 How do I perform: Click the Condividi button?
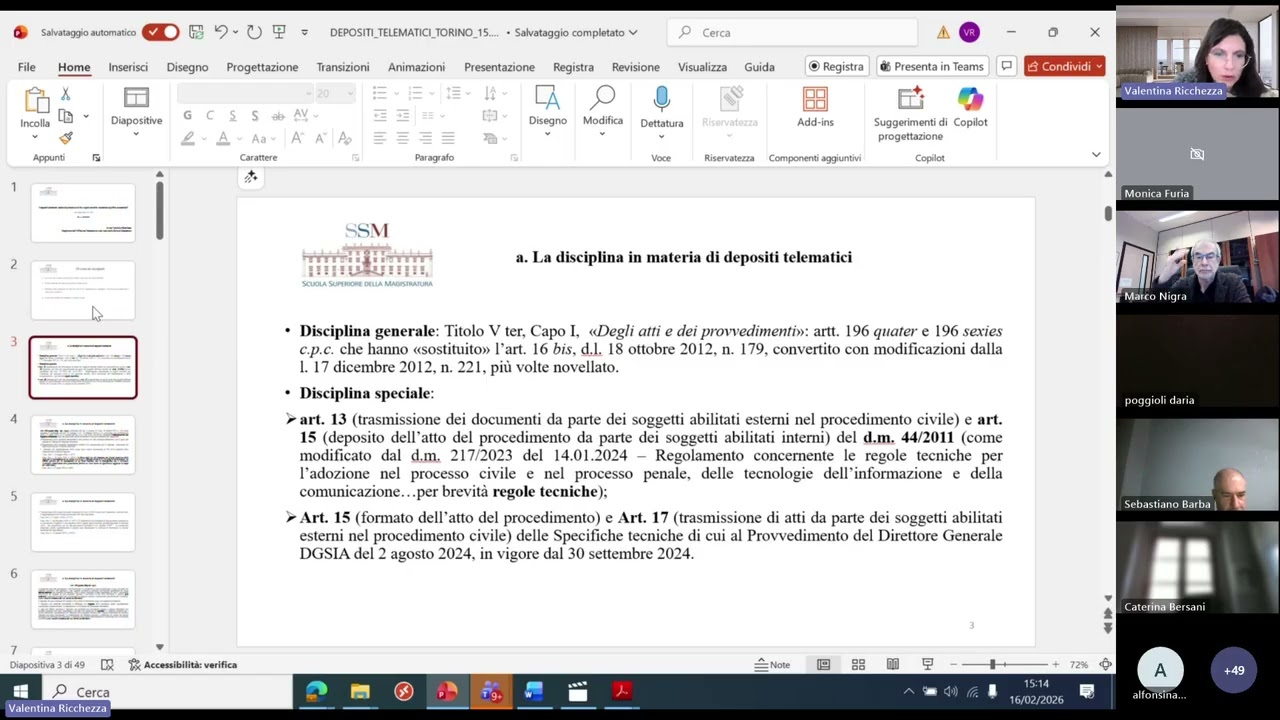pyautogui.click(x=1064, y=66)
